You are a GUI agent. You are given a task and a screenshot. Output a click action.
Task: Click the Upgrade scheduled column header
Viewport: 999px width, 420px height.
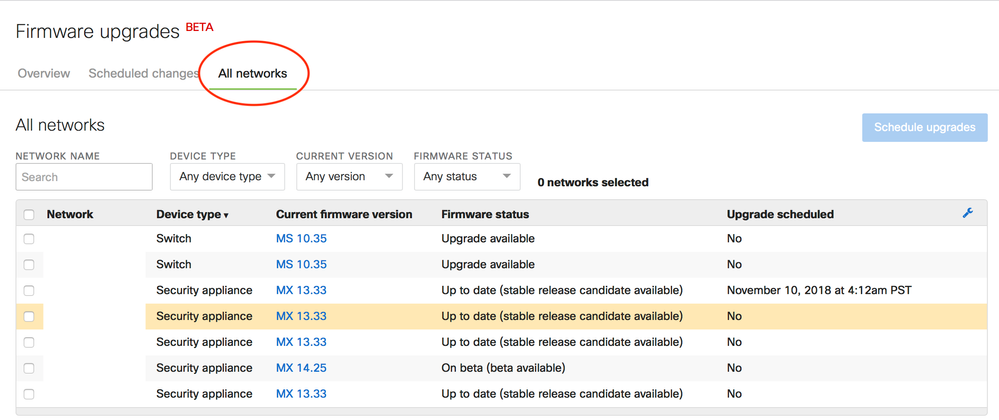tap(780, 214)
